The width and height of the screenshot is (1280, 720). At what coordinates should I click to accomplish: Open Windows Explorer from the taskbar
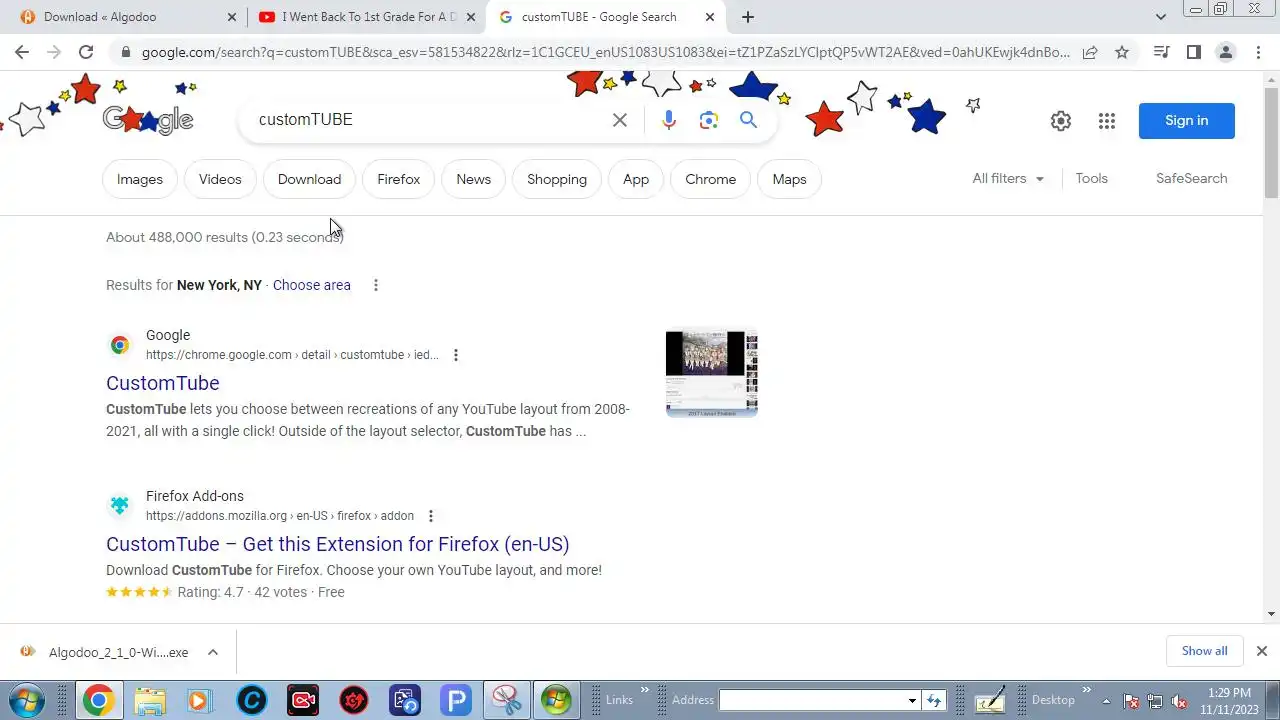150,700
